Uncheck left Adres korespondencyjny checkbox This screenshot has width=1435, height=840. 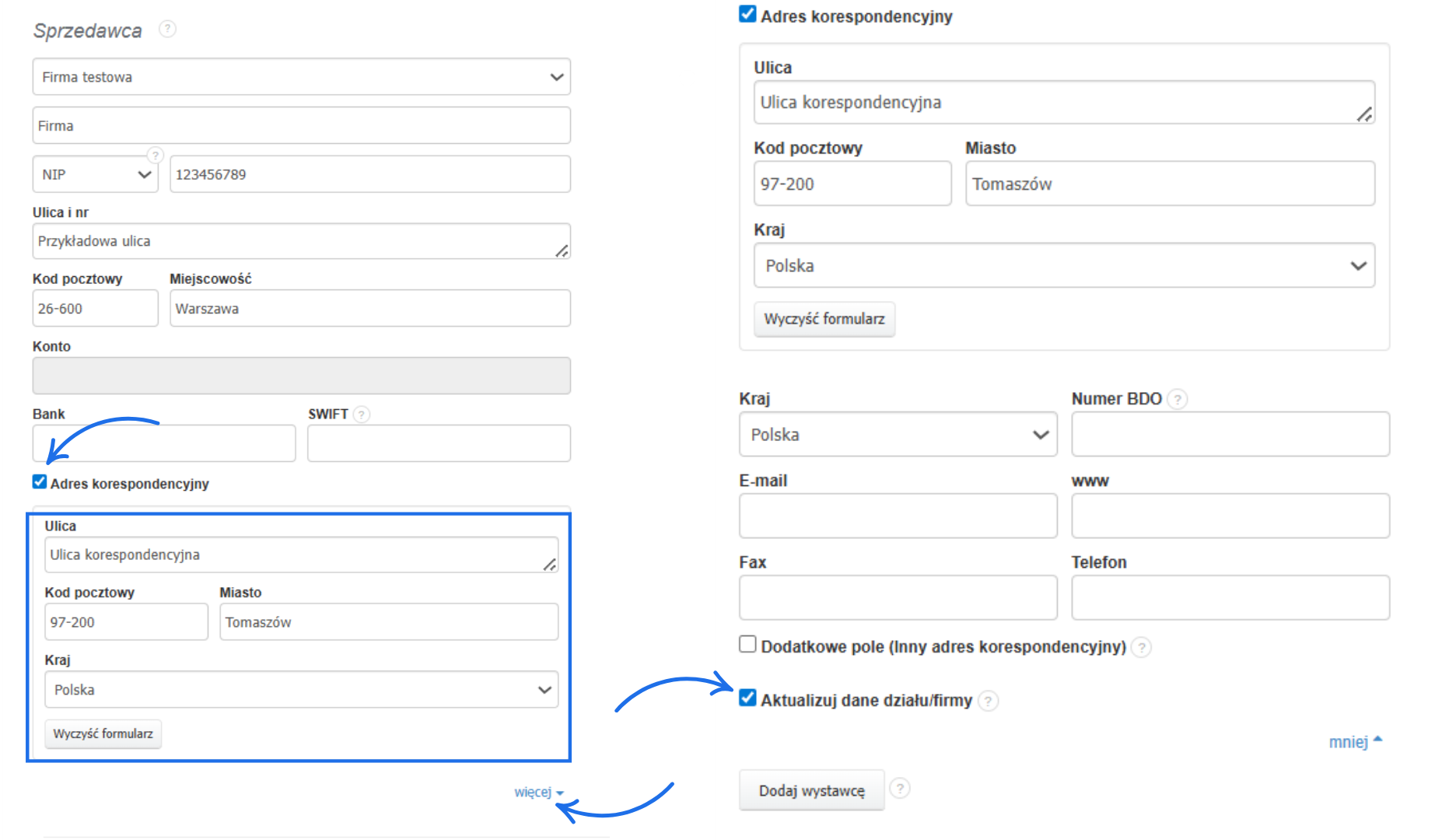tap(40, 482)
